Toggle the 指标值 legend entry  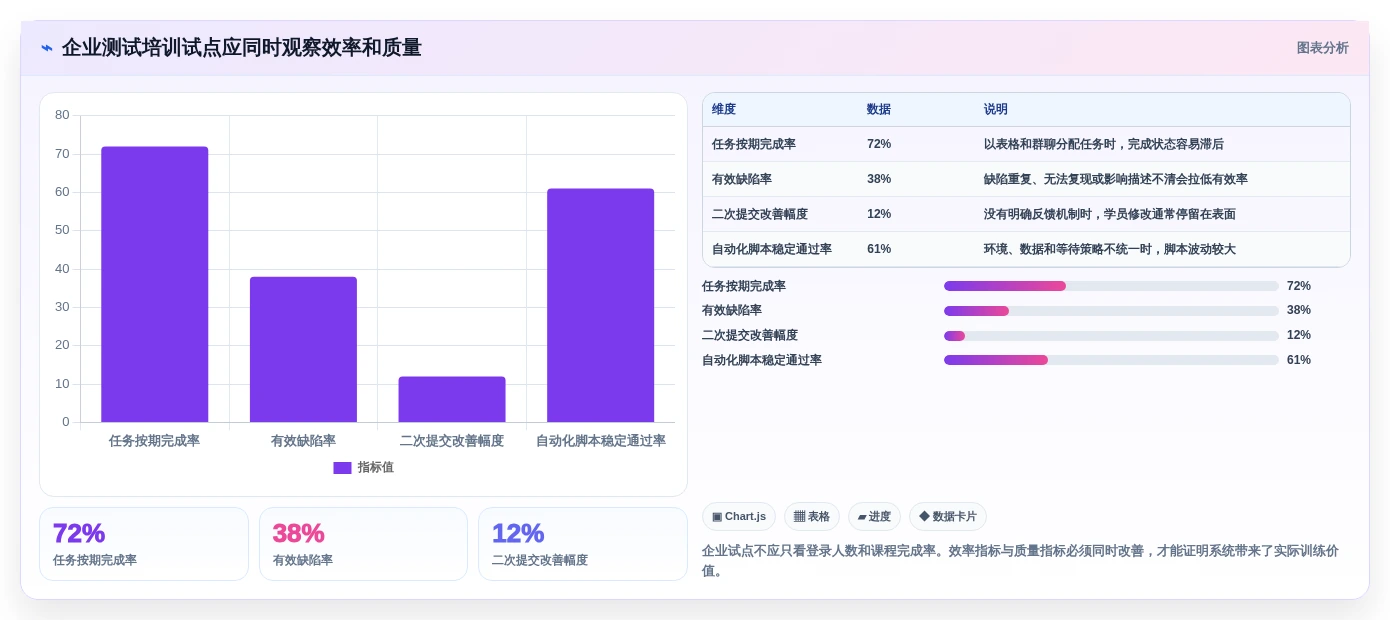pyautogui.click(x=364, y=467)
